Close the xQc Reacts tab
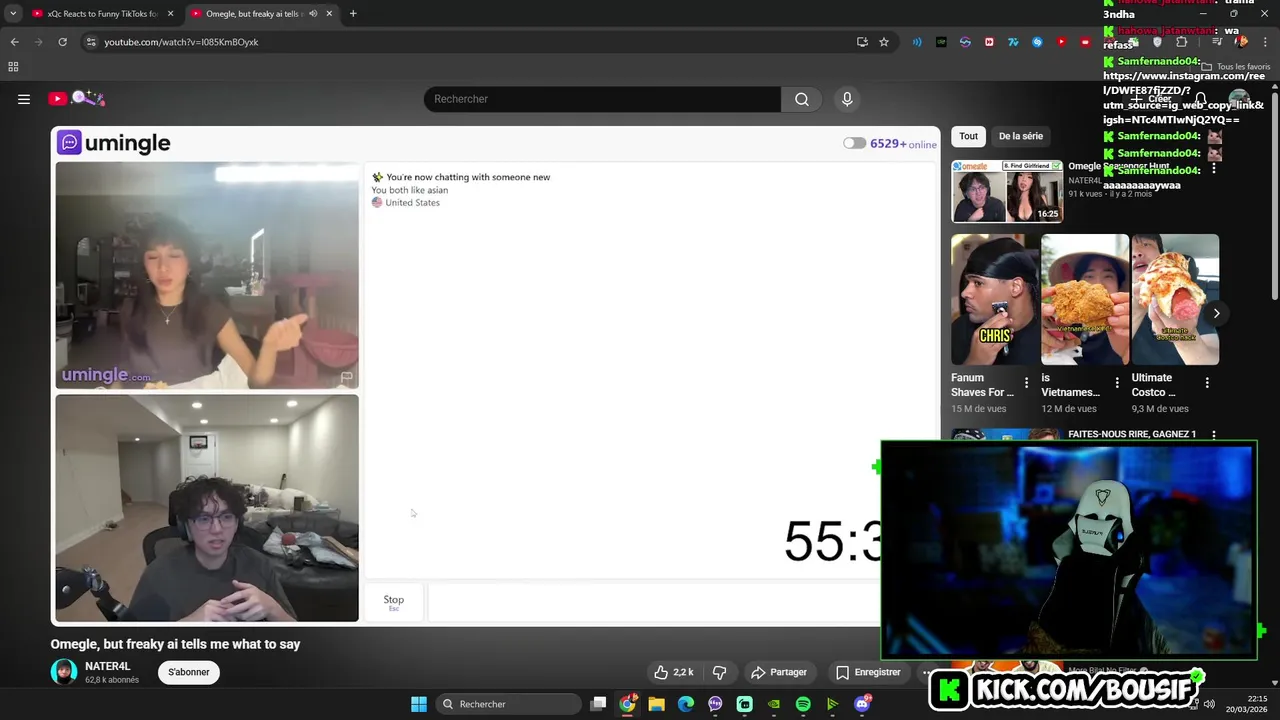Viewport: 1280px width, 720px height. coord(170,14)
